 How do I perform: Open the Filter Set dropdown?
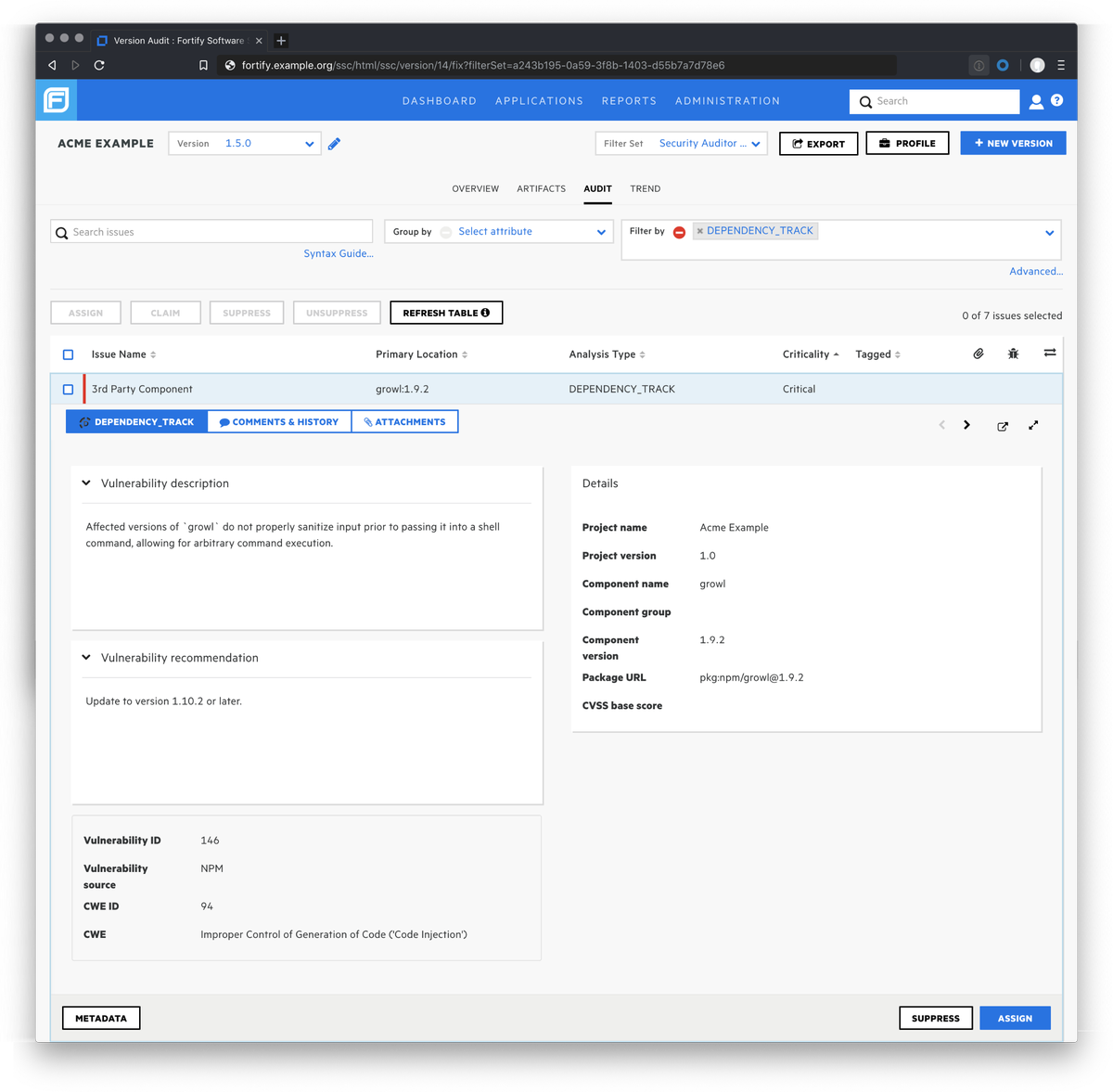(681, 144)
